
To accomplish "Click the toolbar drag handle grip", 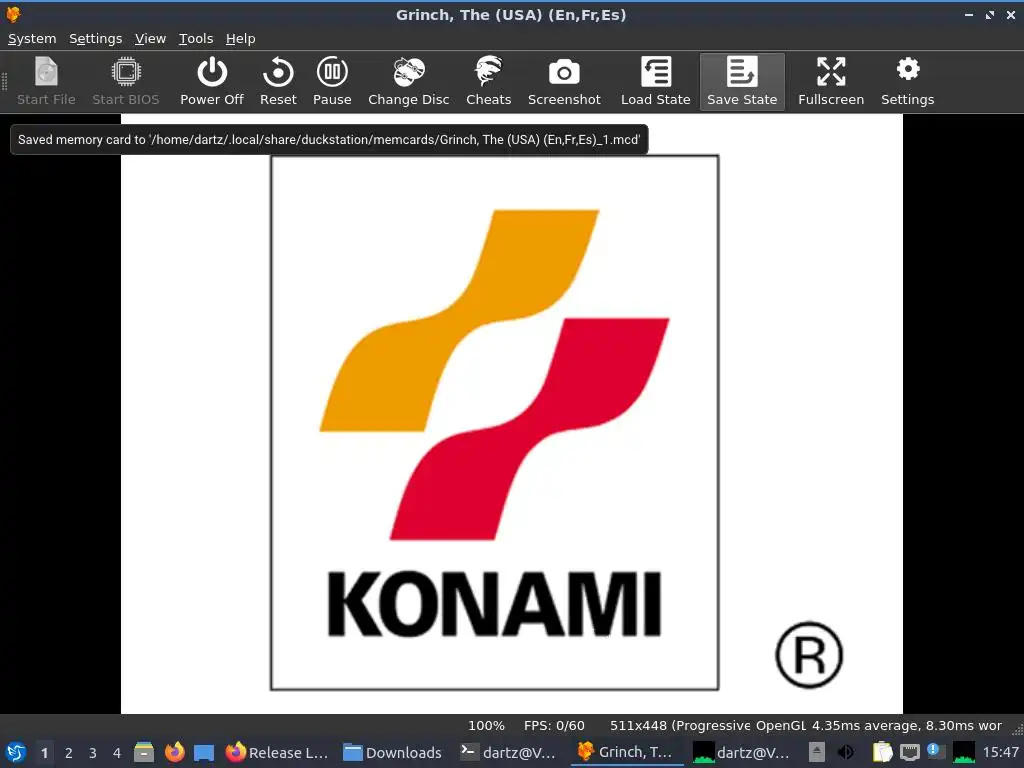I will click(x=5, y=82).
